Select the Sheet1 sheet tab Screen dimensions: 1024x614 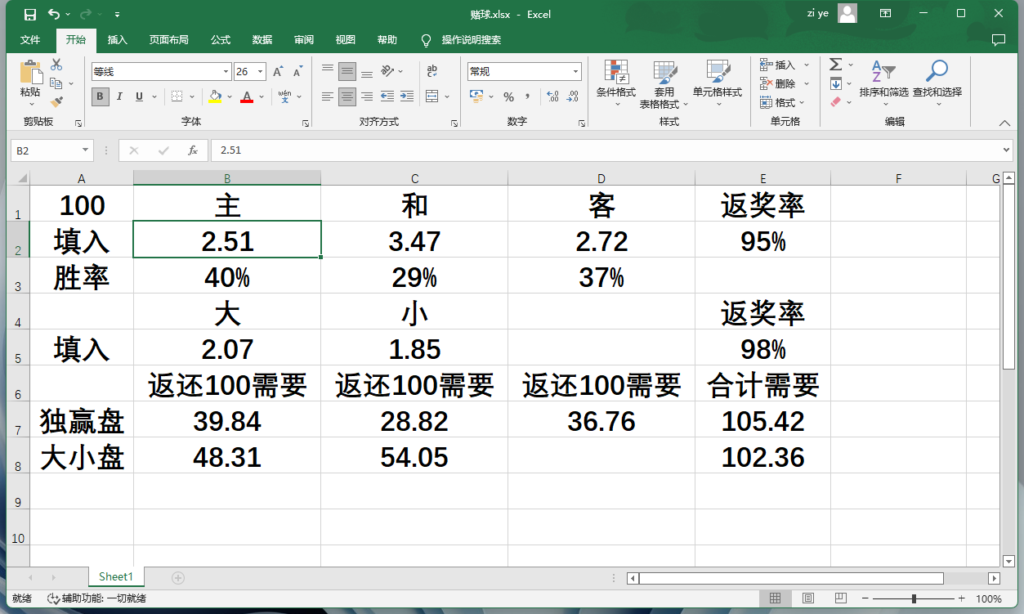point(114,577)
